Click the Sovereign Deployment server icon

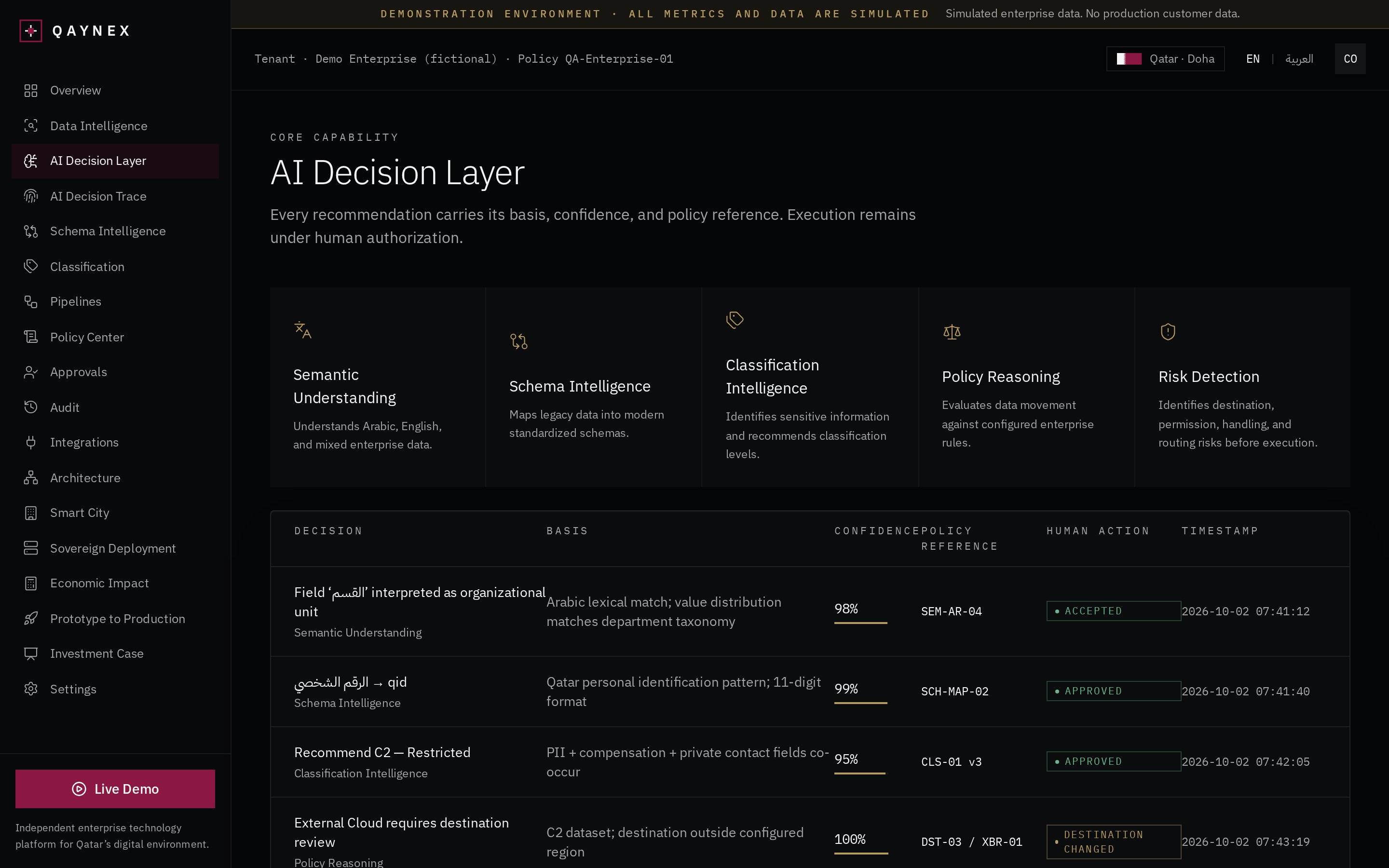pyautogui.click(x=31, y=548)
